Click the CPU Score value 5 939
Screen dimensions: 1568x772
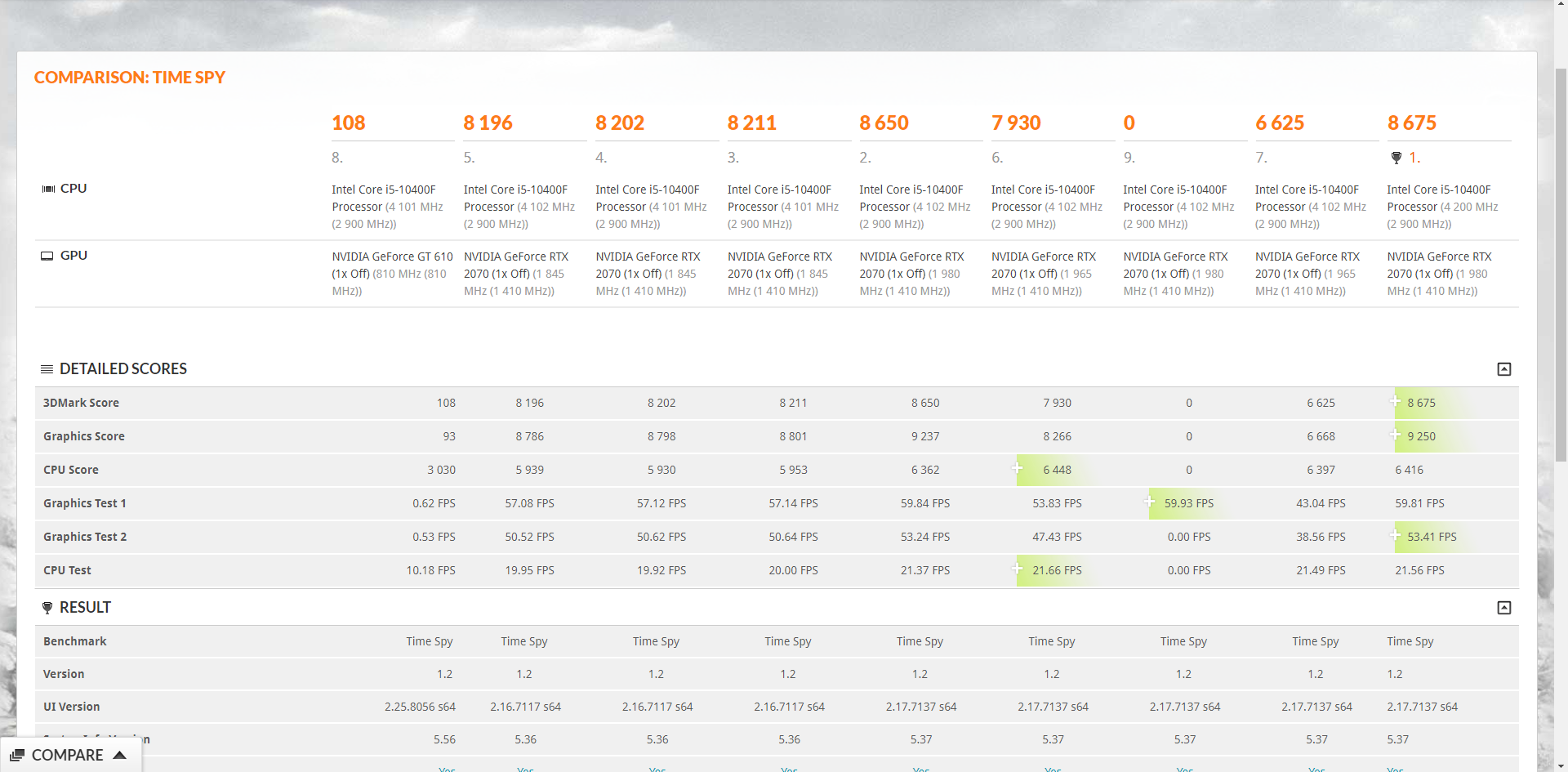click(x=530, y=470)
